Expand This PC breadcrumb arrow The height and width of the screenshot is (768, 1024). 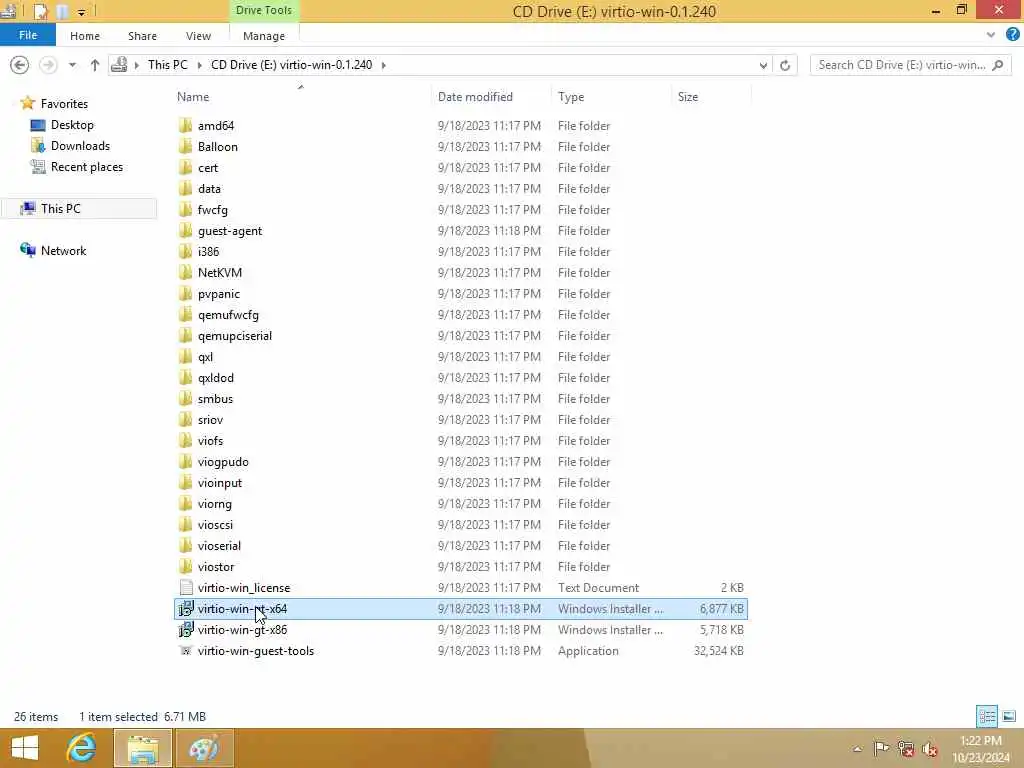(199, 65)
